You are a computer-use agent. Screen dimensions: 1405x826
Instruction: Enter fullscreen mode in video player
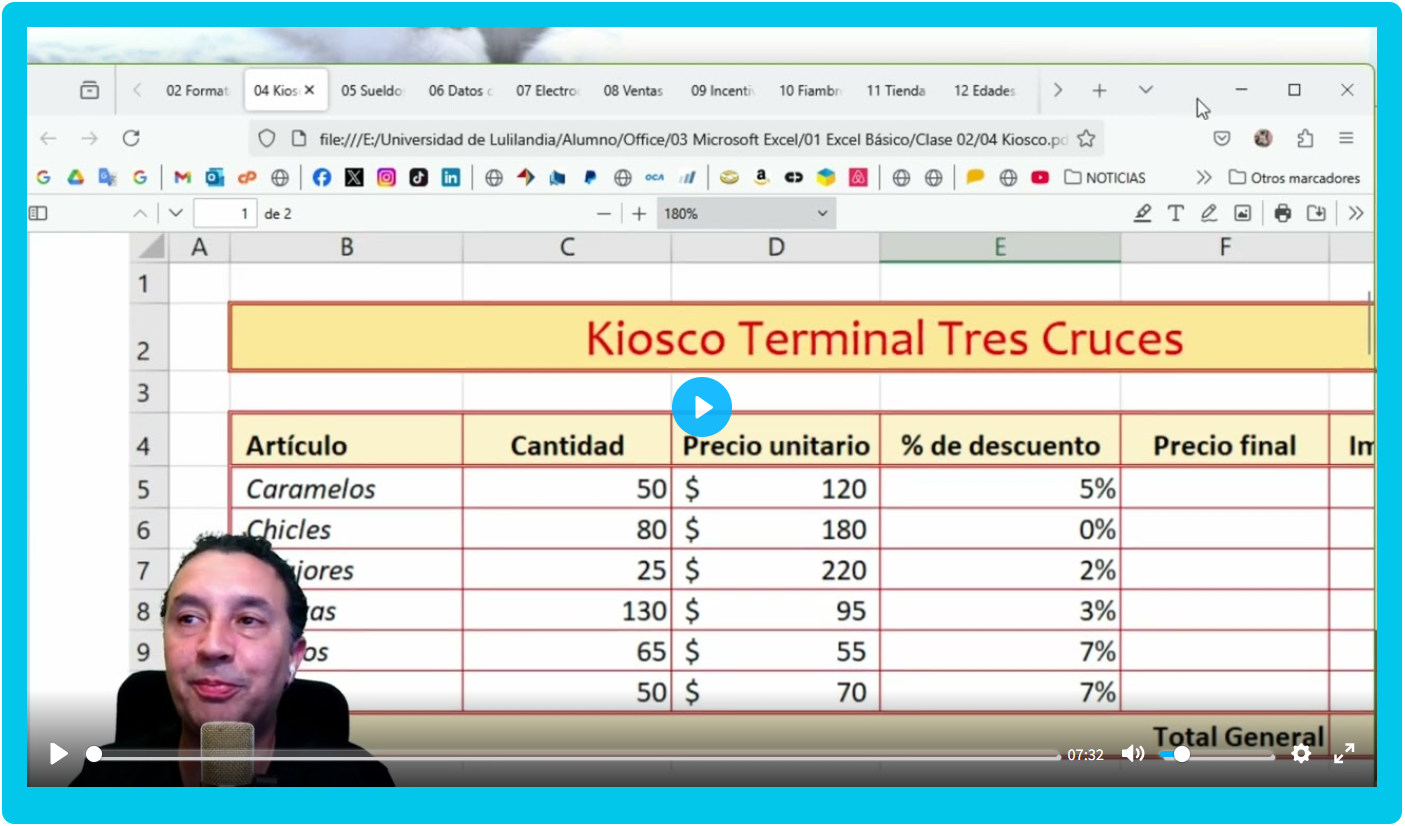point(1344,754)
